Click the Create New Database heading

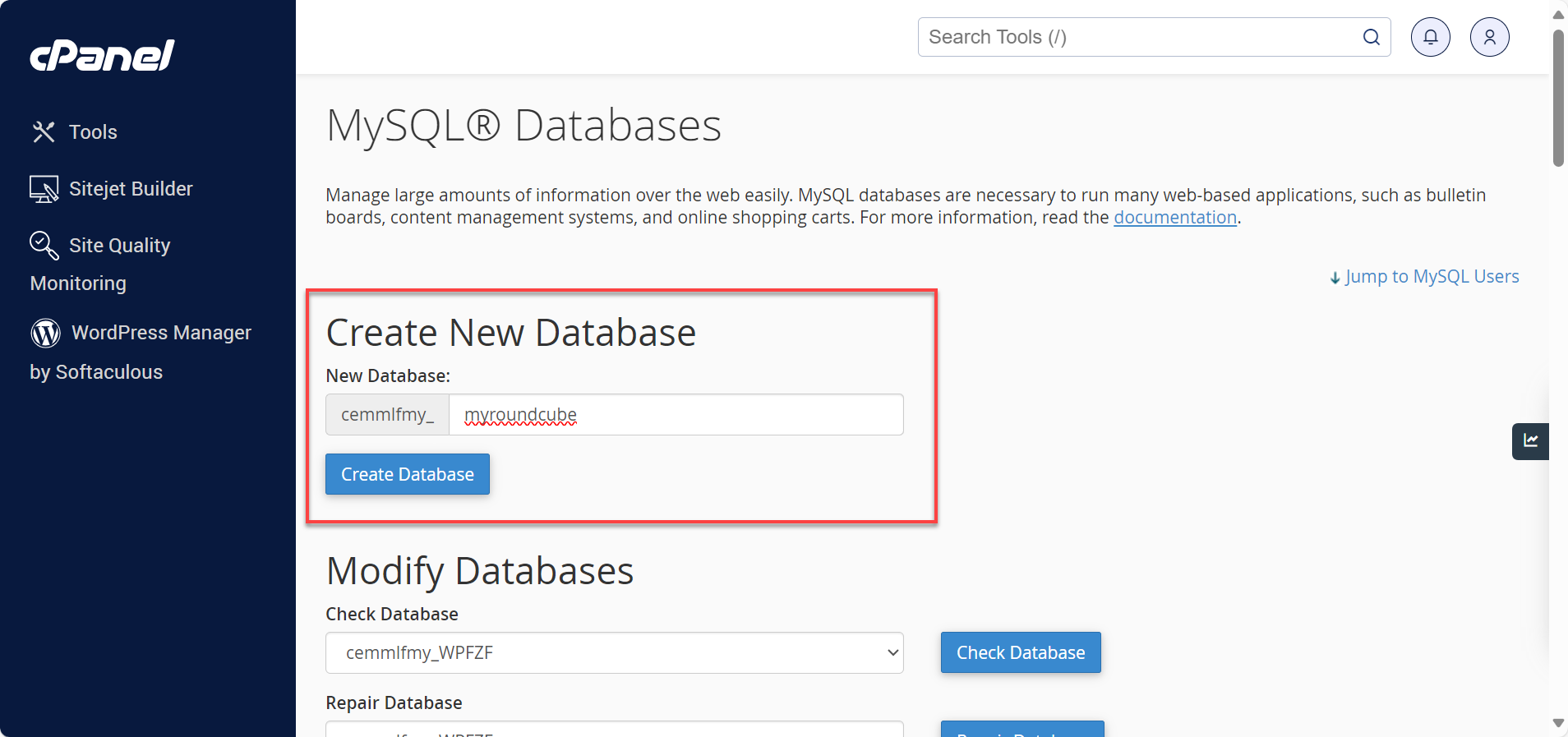pyautogui.click(x=511, y=333)
